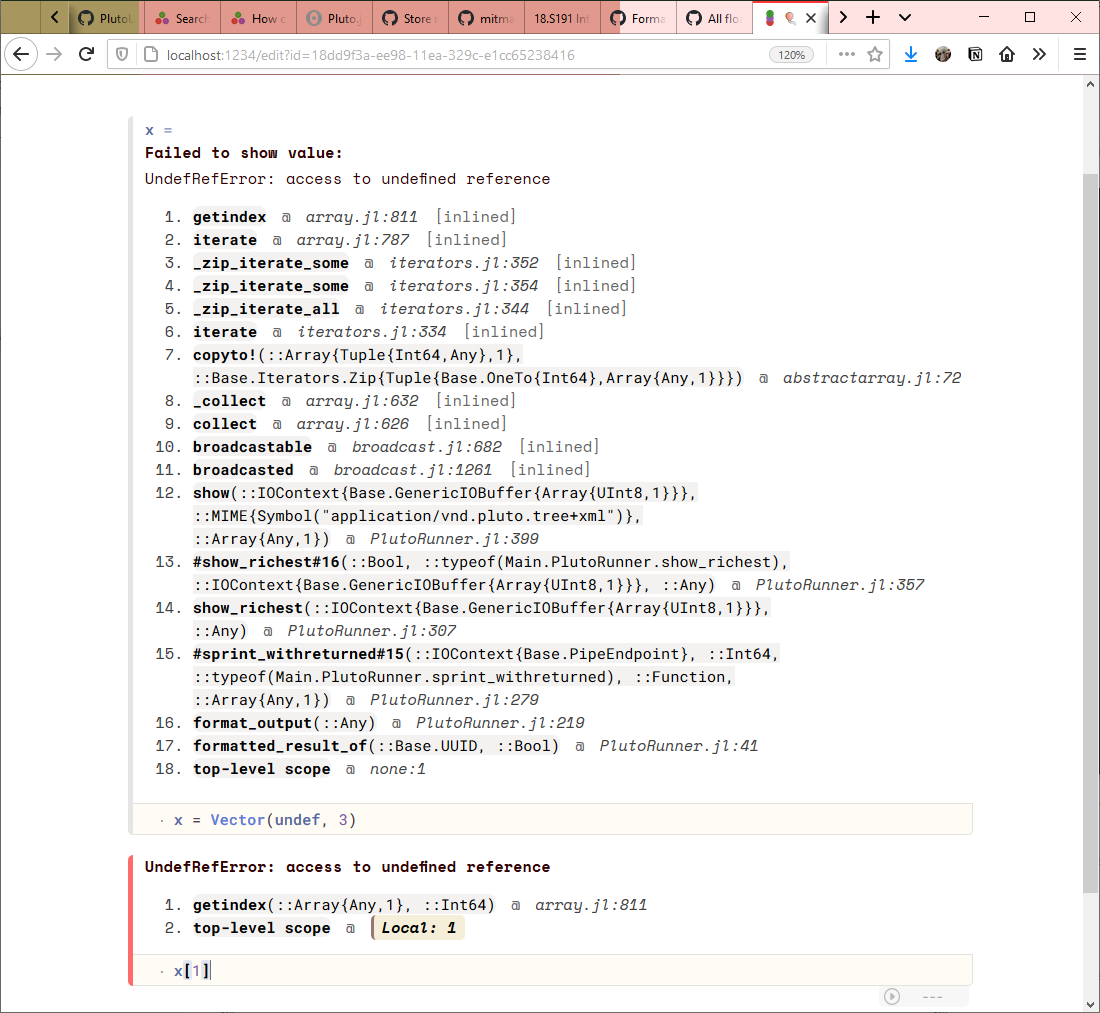Click the 'Failed to show value:' heading
Image resolution: width=1100 pixels, height=1013 pixels.
[243, 153]
